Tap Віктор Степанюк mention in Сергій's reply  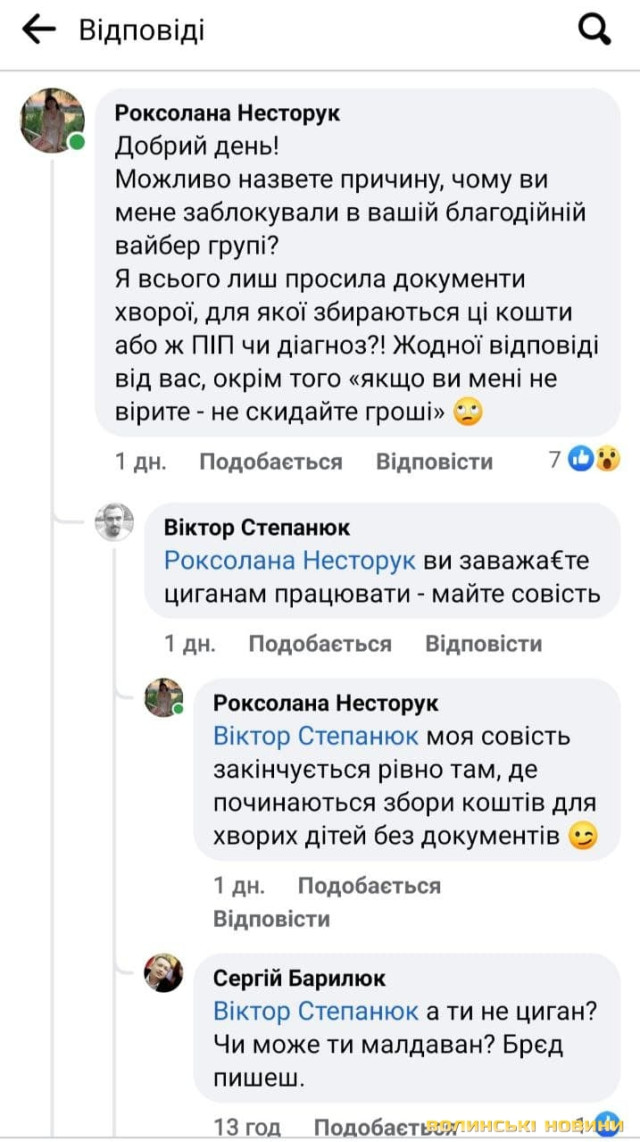click(x=315, y=1011)
